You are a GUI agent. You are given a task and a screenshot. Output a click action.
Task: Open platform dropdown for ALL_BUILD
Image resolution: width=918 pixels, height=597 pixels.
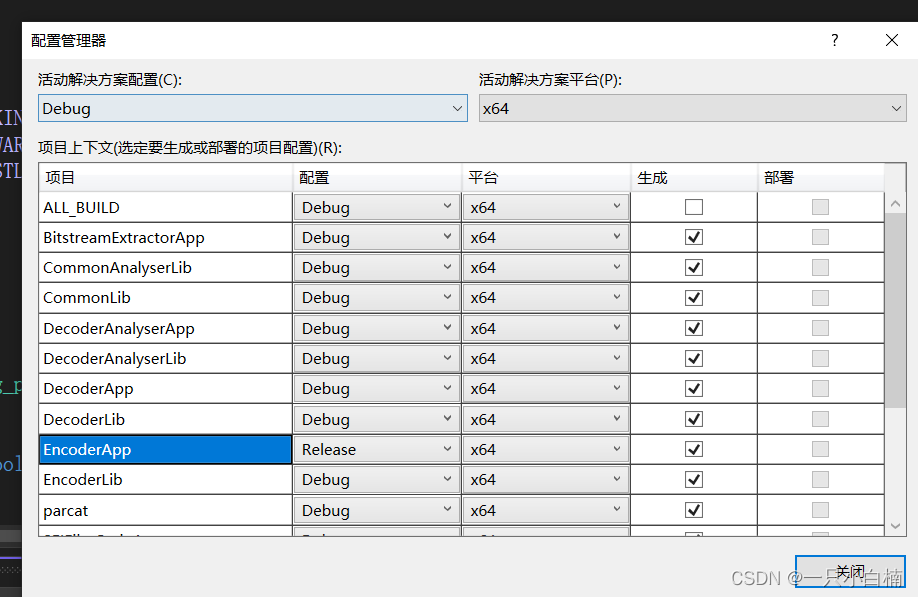(x=546, y=207)
